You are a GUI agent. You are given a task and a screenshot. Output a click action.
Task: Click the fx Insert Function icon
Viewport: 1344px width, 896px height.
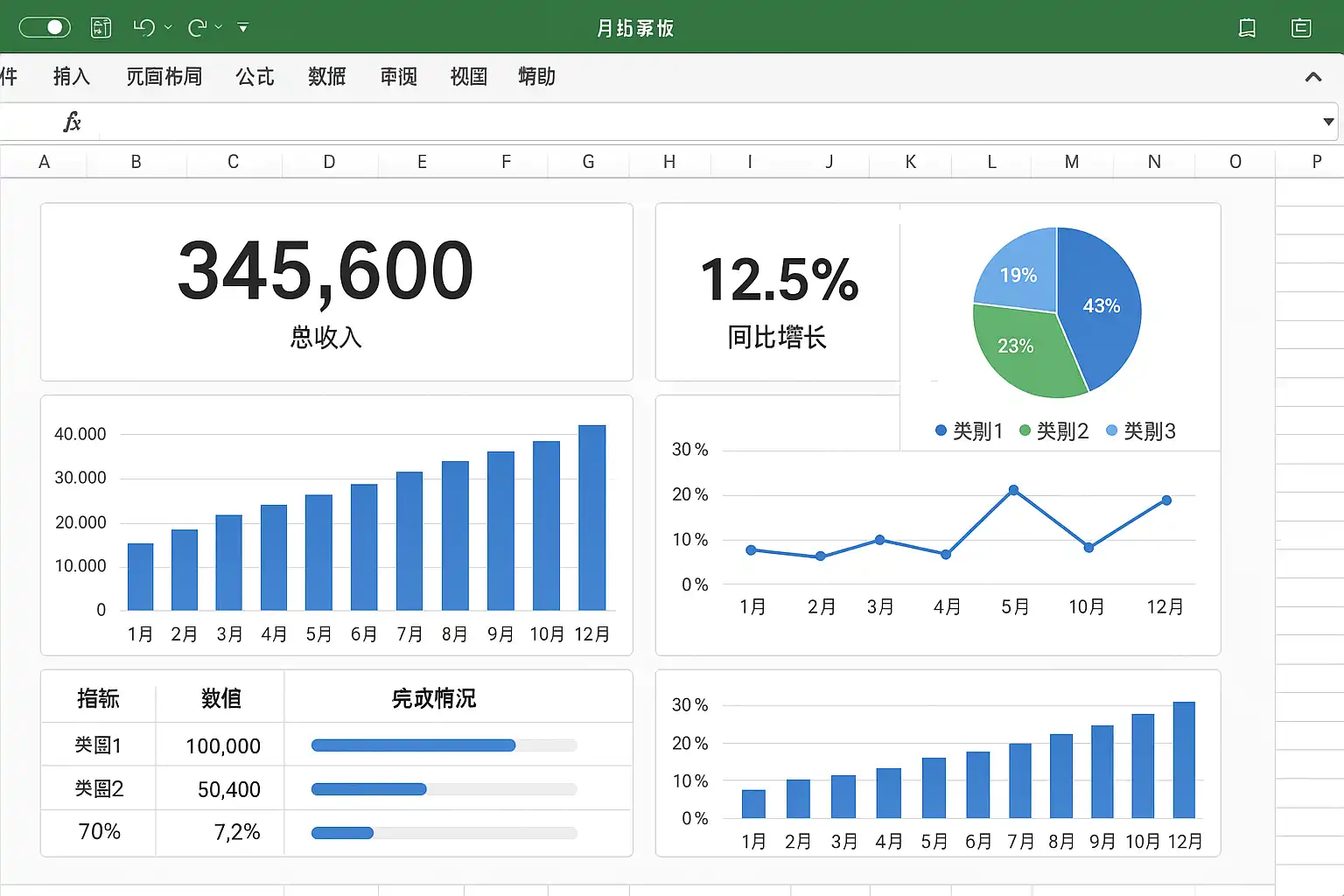(x=72, y=122)
